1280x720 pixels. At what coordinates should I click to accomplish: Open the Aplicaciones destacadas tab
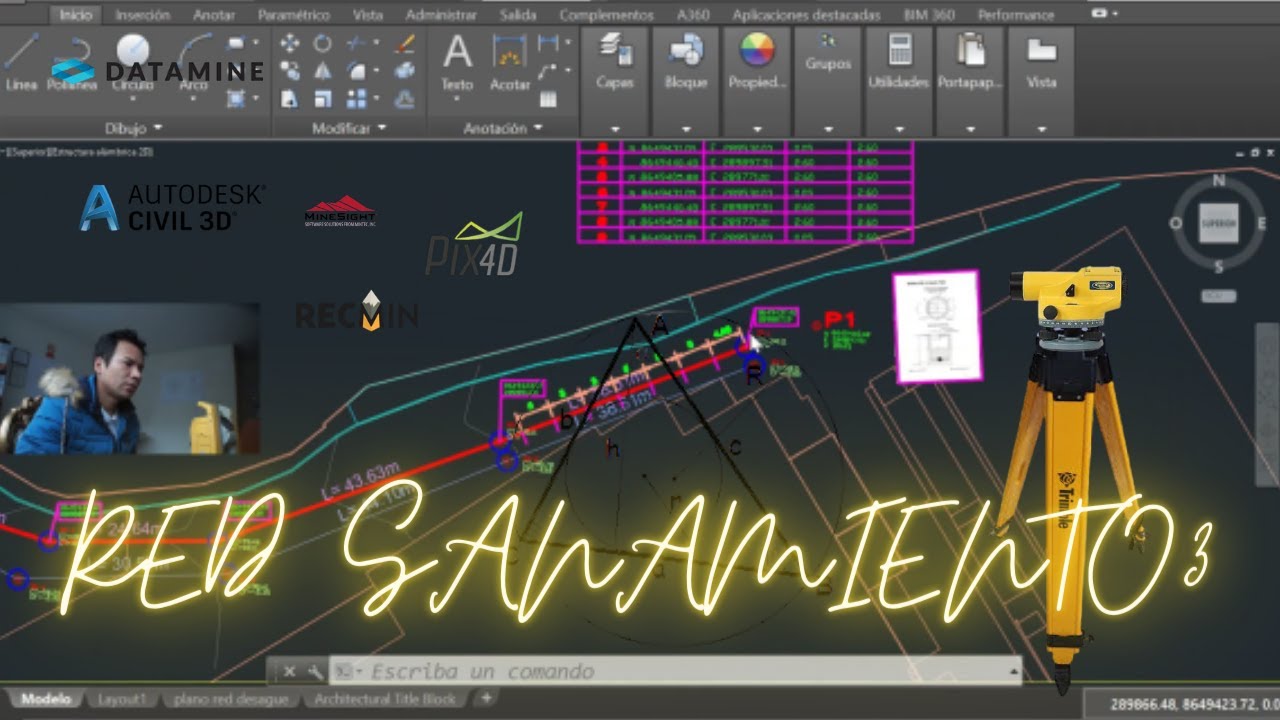(x=806, y=15)
